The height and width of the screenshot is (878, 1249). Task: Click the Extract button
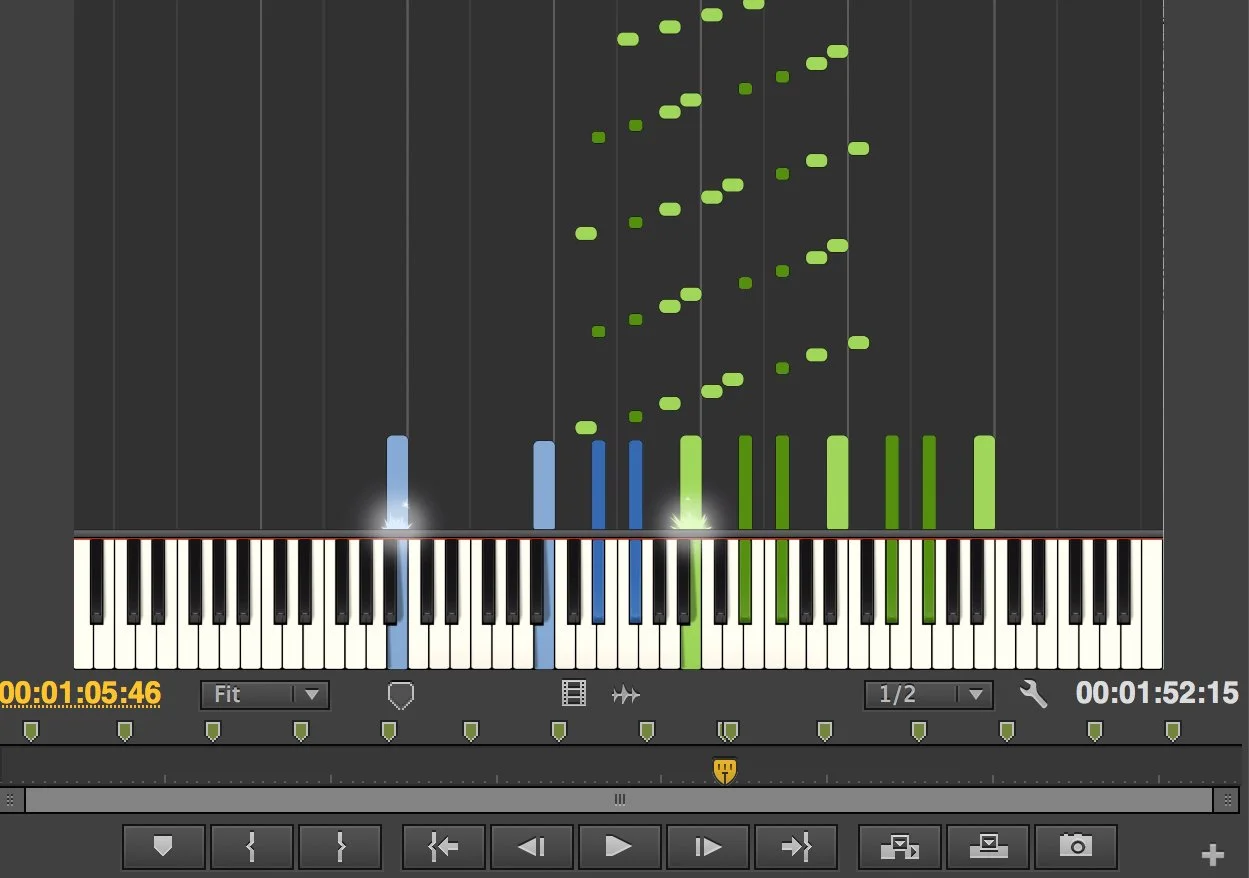[988, 847]
